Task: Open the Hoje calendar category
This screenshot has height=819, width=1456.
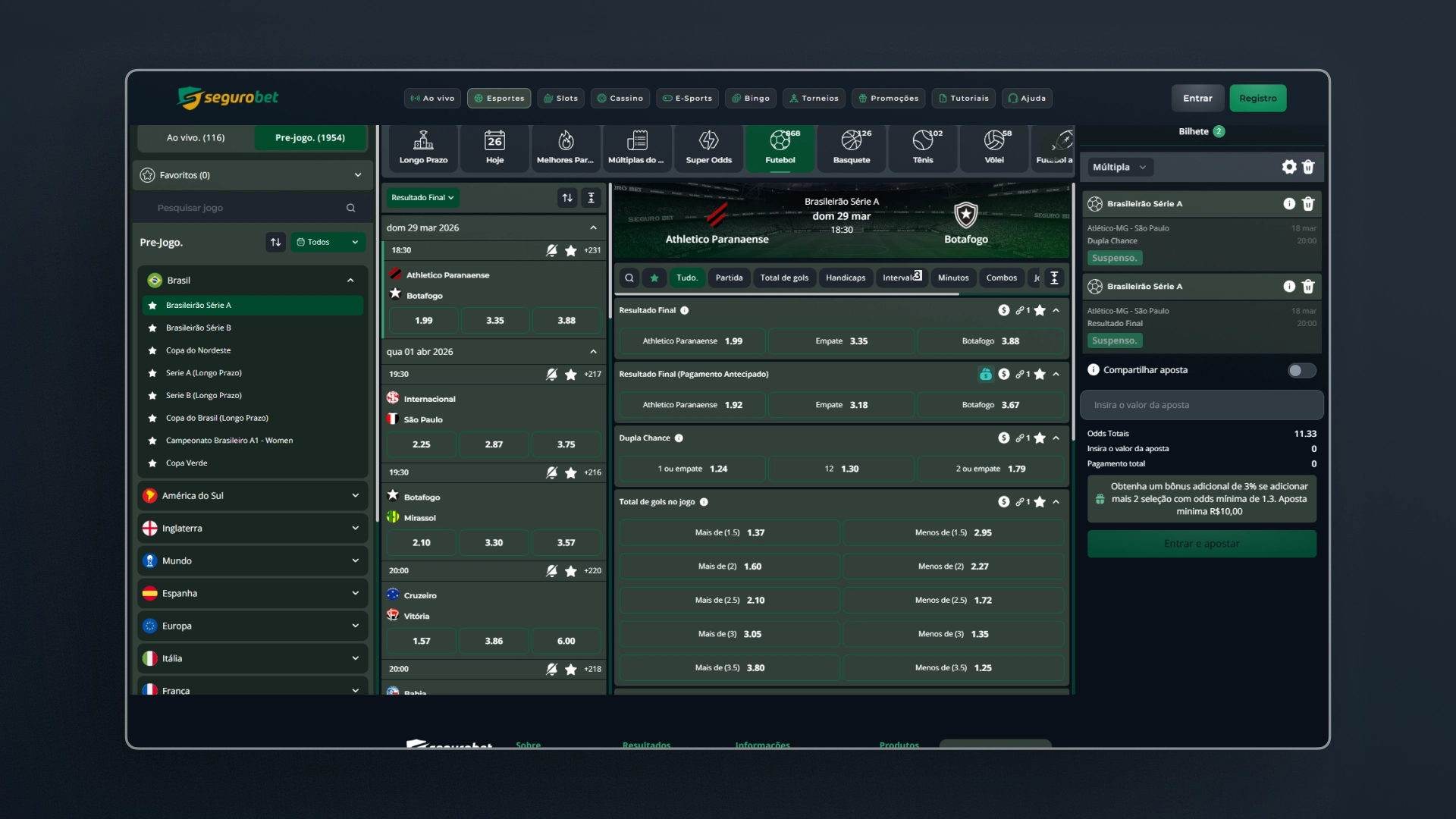Action: coord(494,147)
